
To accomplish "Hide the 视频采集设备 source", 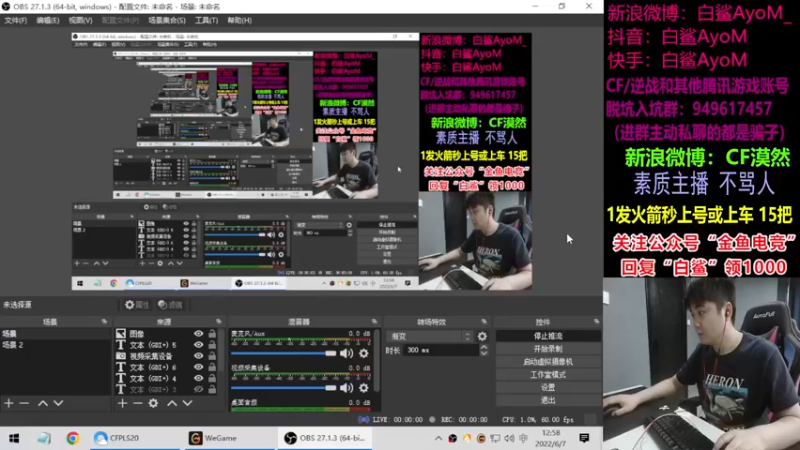I will (198, 356).
